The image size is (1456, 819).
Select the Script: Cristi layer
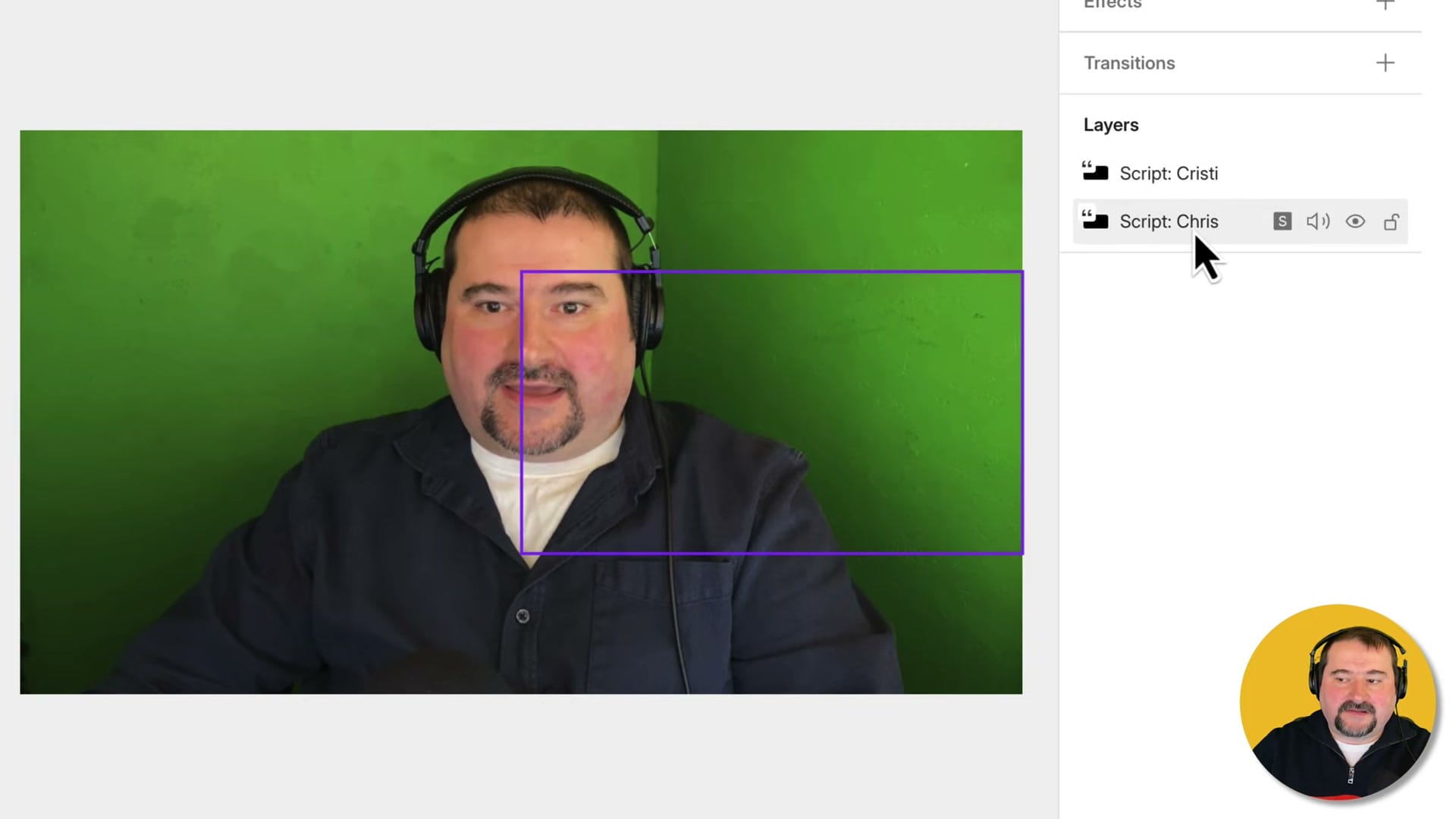[1169, 173]
